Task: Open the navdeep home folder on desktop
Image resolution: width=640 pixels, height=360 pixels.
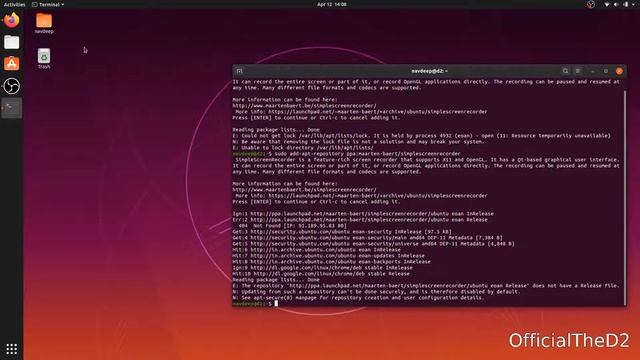Action: tap(44, 23)
